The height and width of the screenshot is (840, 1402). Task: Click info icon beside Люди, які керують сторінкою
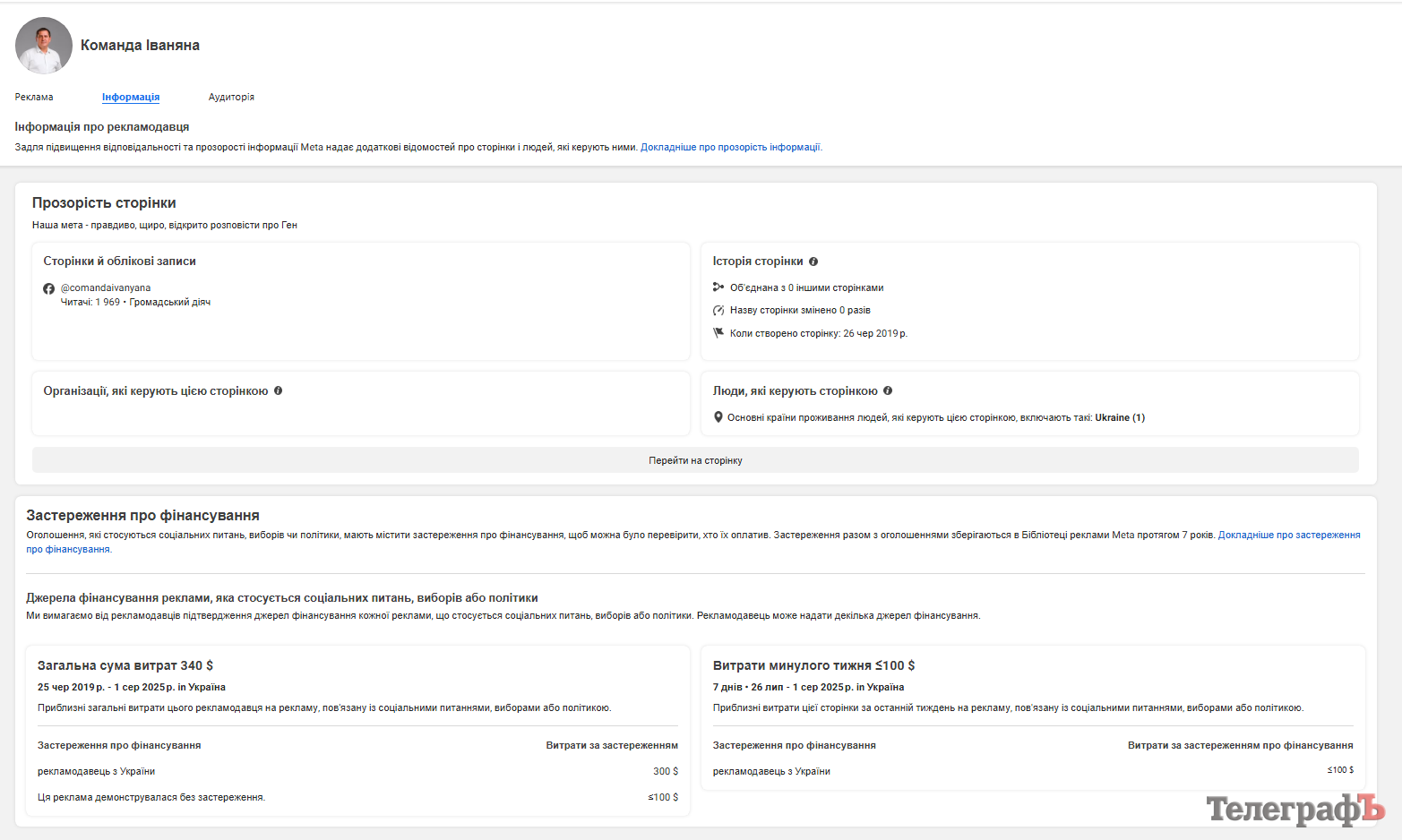click(x=888, y=390)
